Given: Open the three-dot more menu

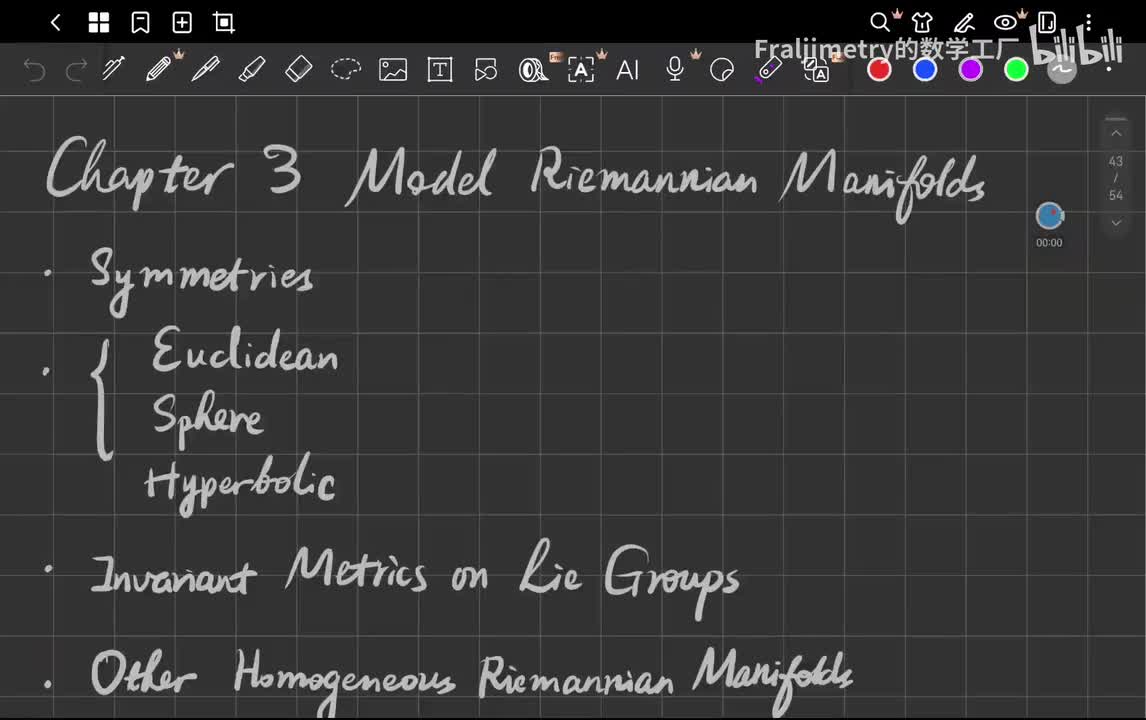Looking at the screenshot, I should tap(1088, 23).
